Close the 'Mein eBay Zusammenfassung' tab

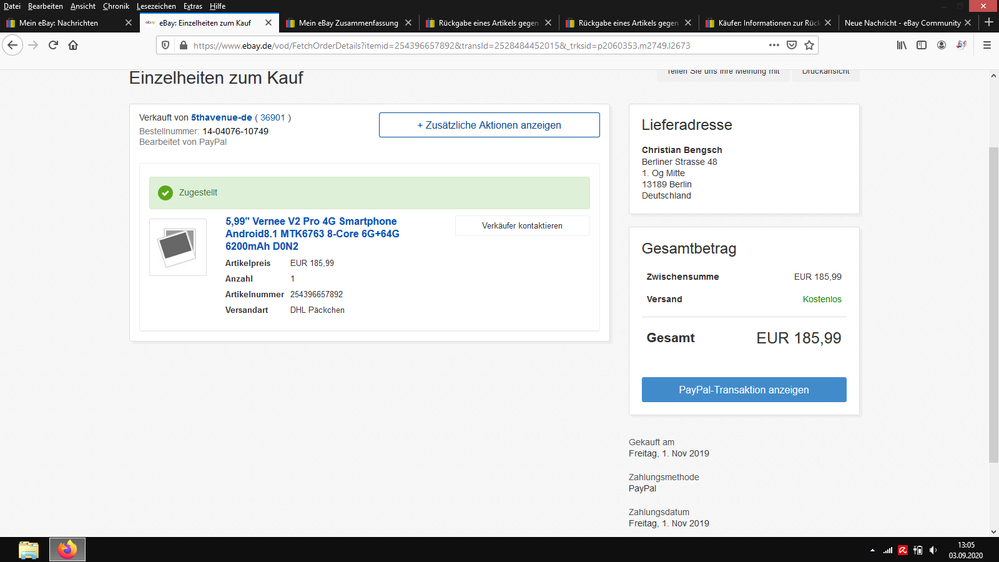[x=408, y=22]
